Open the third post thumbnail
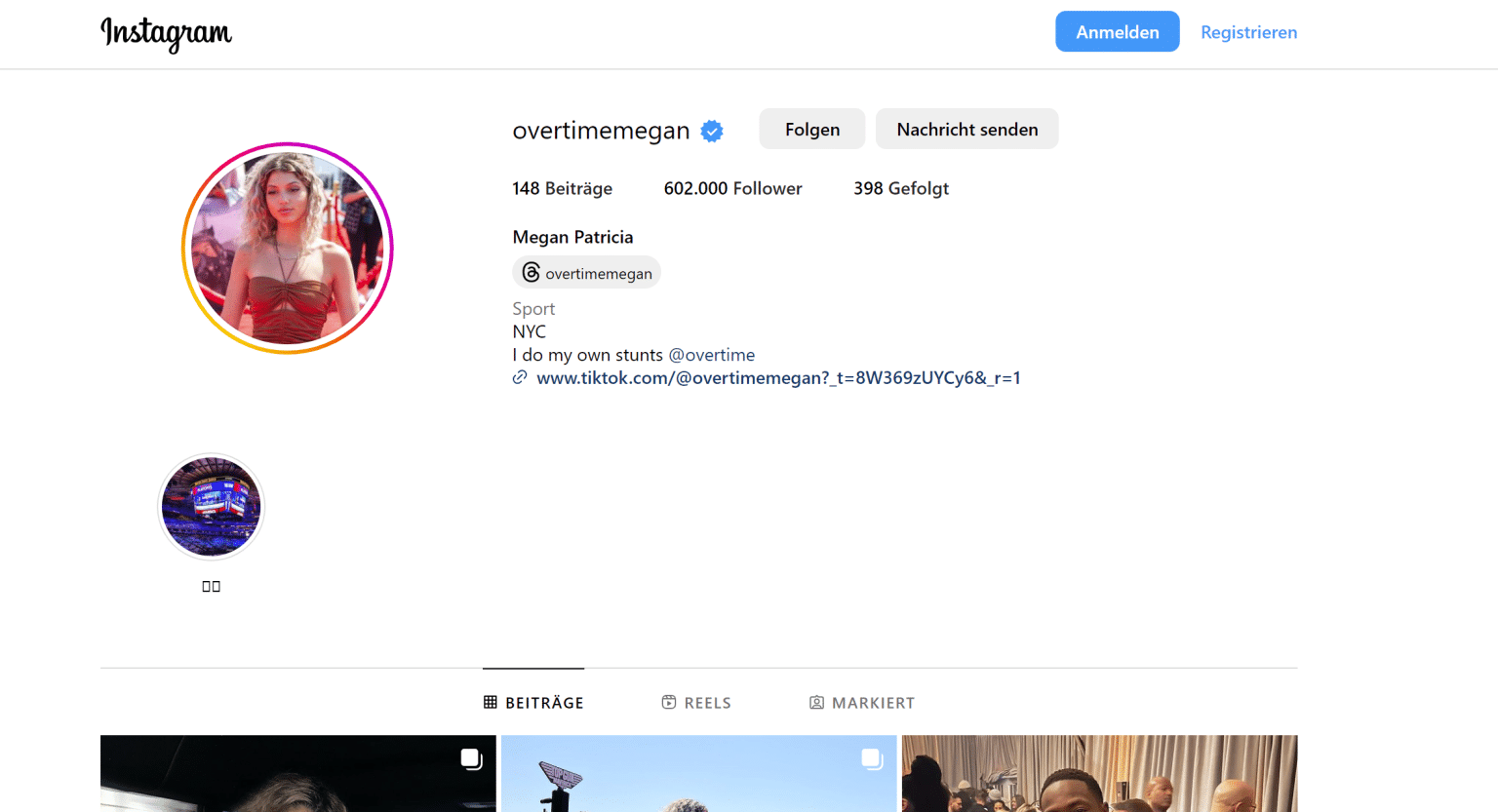The image size is (1498, 812). [x=1099, y=774]
